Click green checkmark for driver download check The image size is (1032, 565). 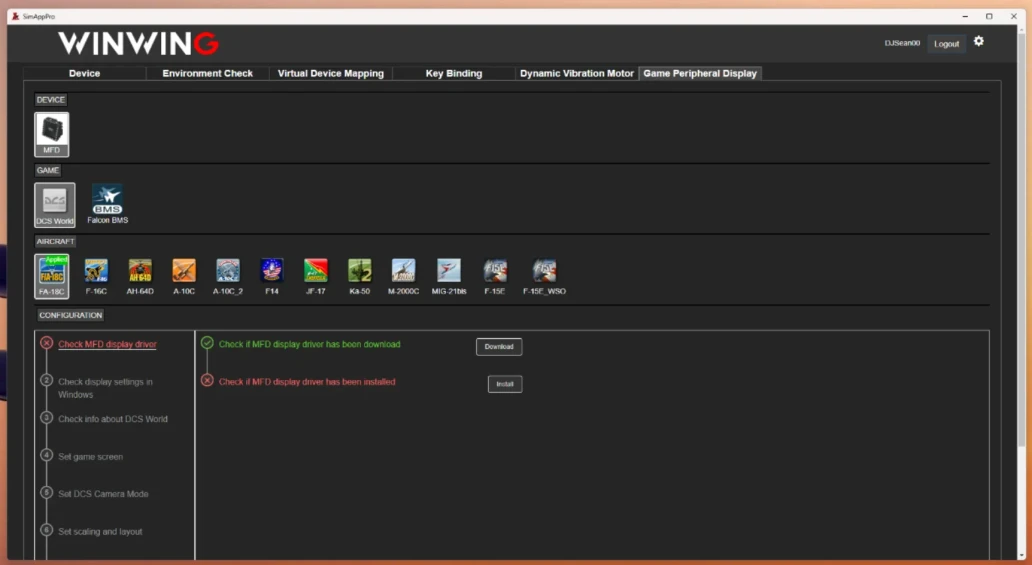[207, 343]
